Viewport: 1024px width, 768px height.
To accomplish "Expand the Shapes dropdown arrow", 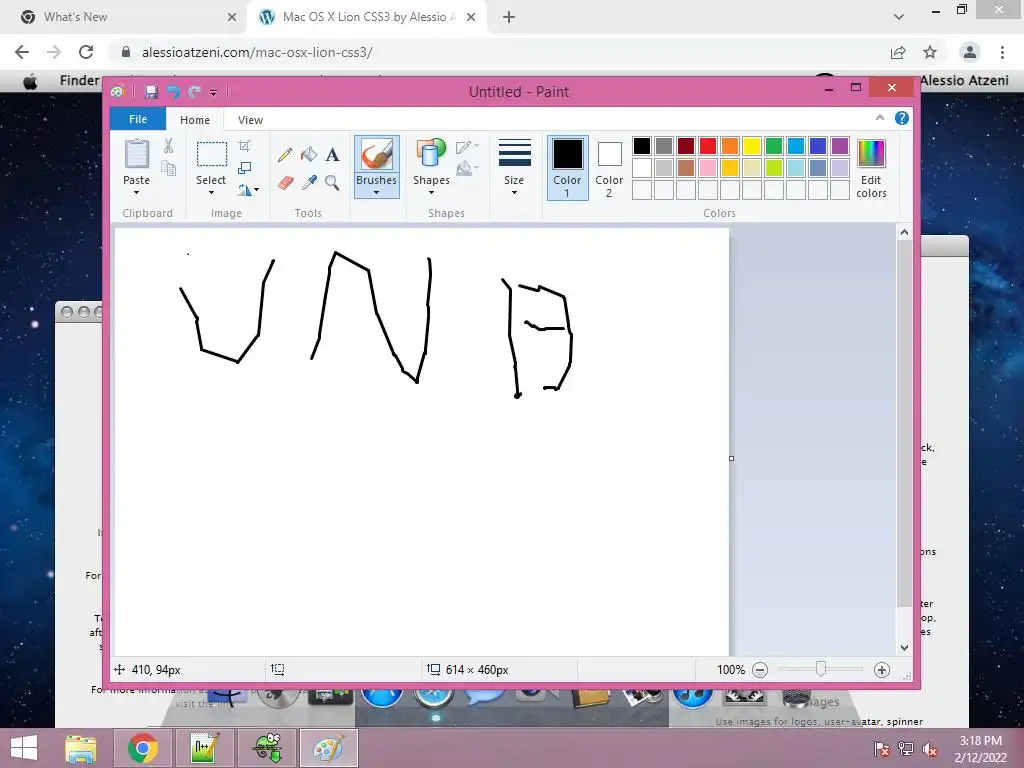I will point(431,193).
